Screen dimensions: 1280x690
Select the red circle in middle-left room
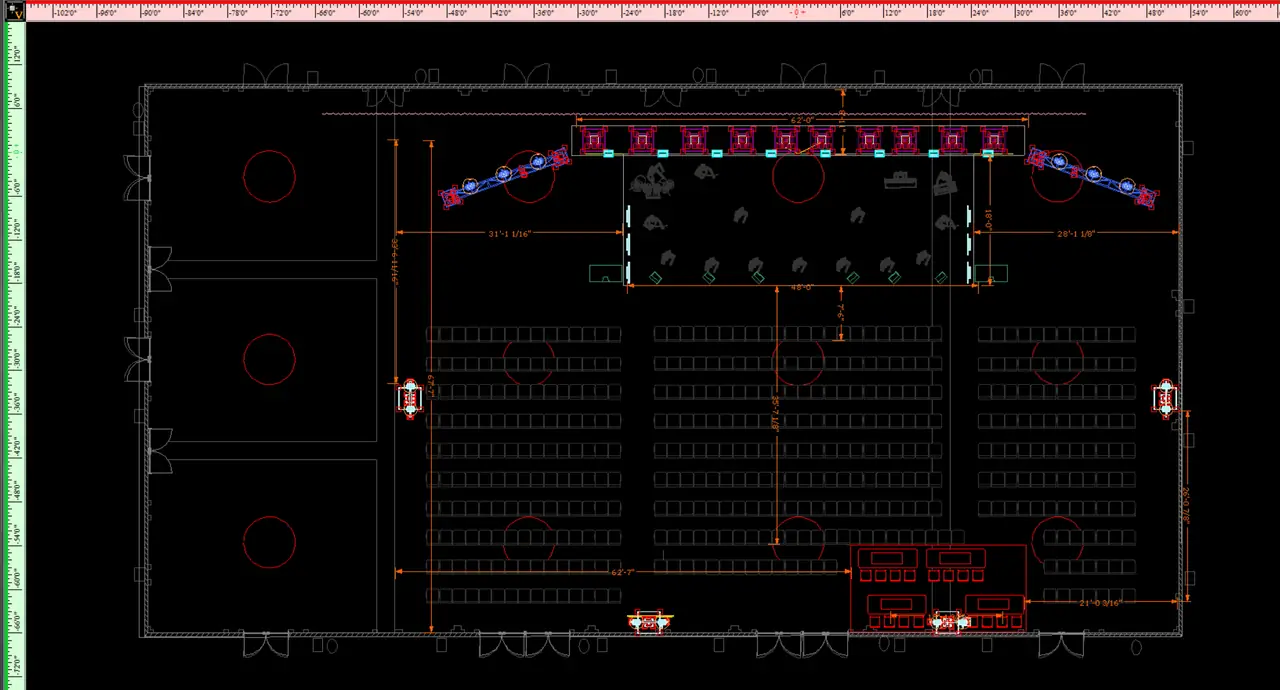tap(269, 360)
